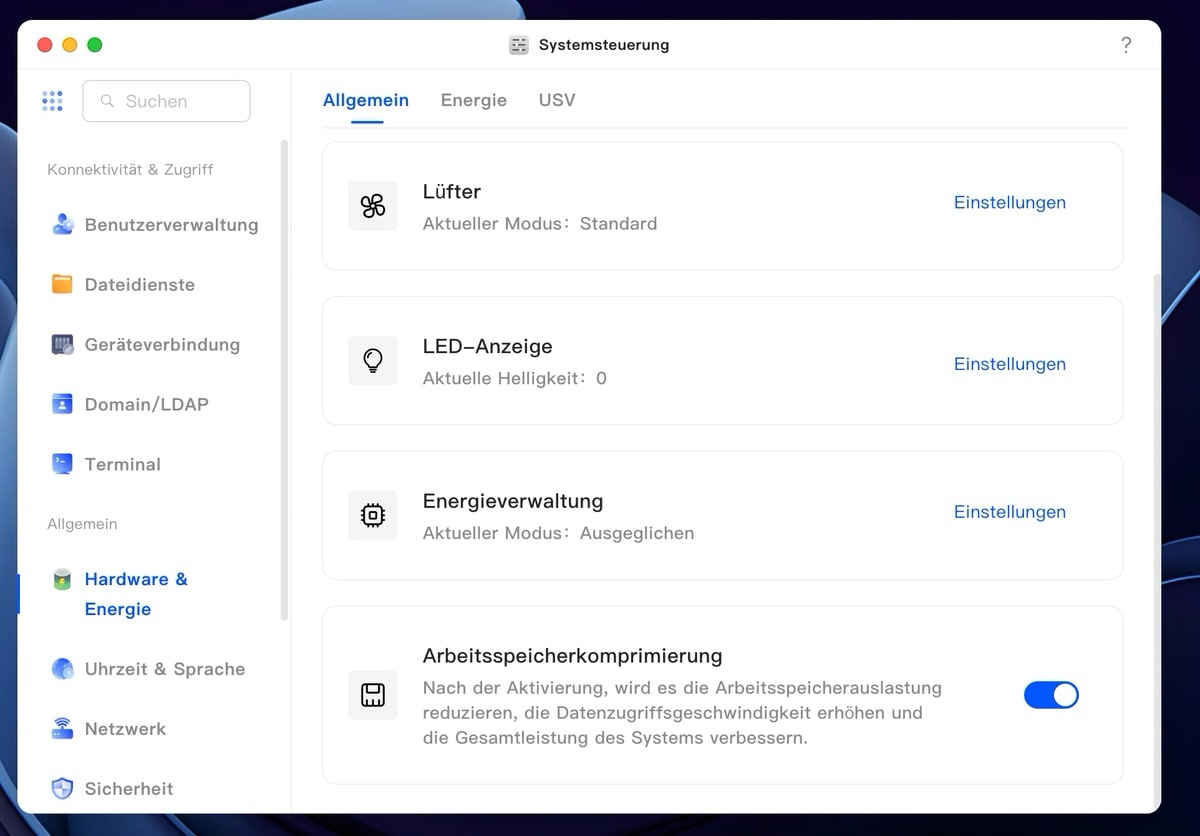Open Einstellungen for LED-Anzeige
This screenshot has width=1200, height=836.
coord(1009,364)
